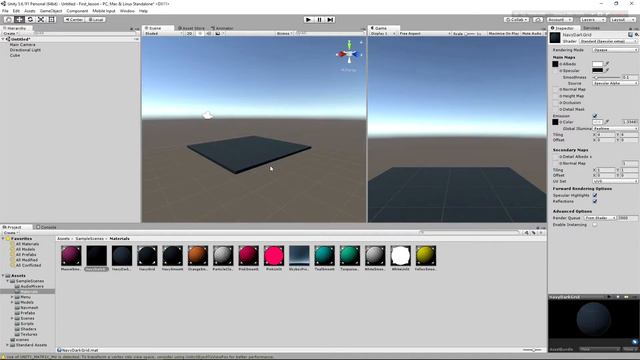Open Free Aspect dropdown in Game view
This screenshot has height=360, width=640.
424,33
